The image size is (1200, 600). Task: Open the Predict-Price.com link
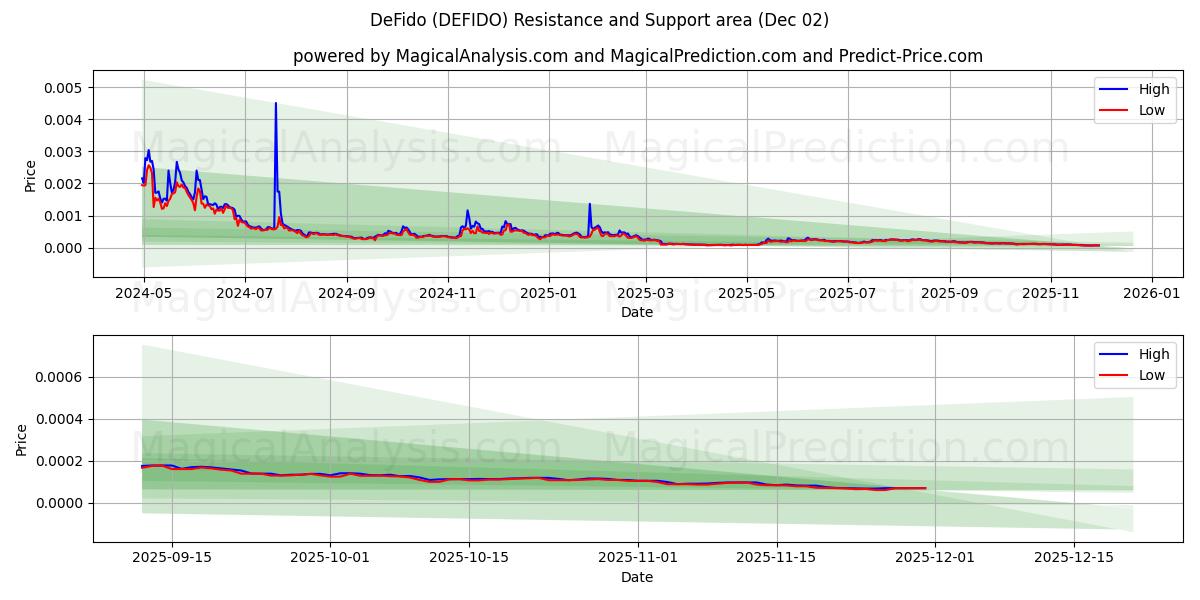click(x=913, y=57)
